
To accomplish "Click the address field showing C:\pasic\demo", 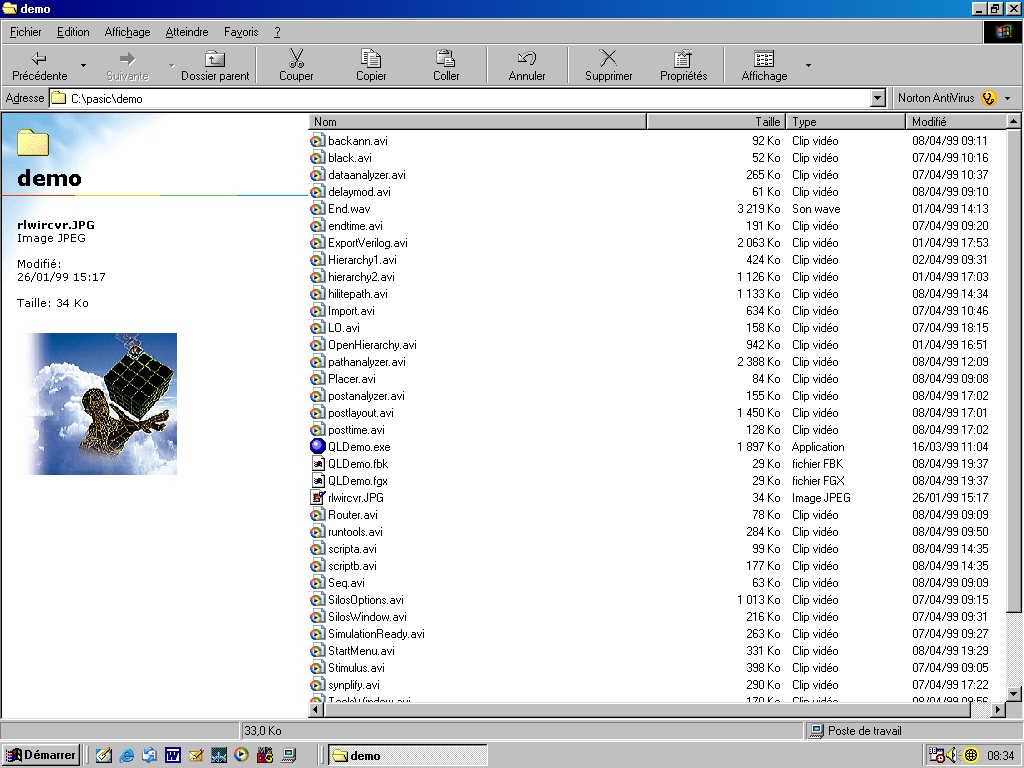I will (x=460, y=98).
